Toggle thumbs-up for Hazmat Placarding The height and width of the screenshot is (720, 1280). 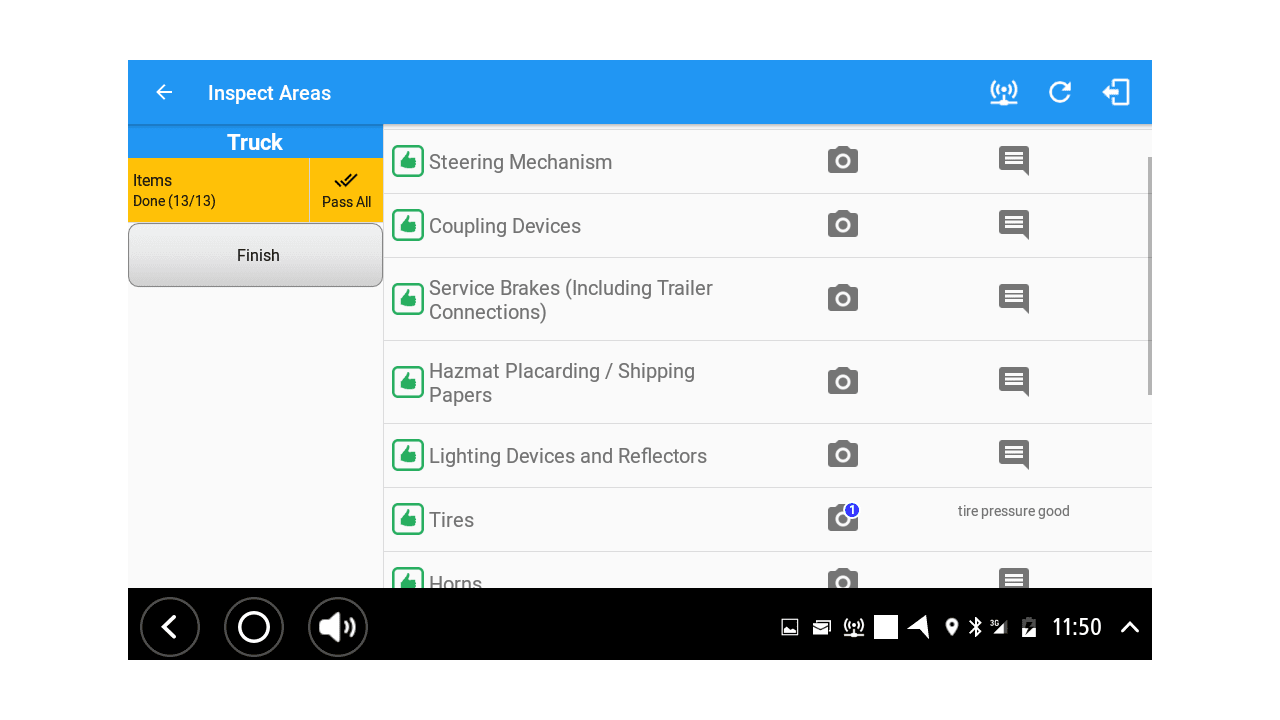[x=408, y=382]
